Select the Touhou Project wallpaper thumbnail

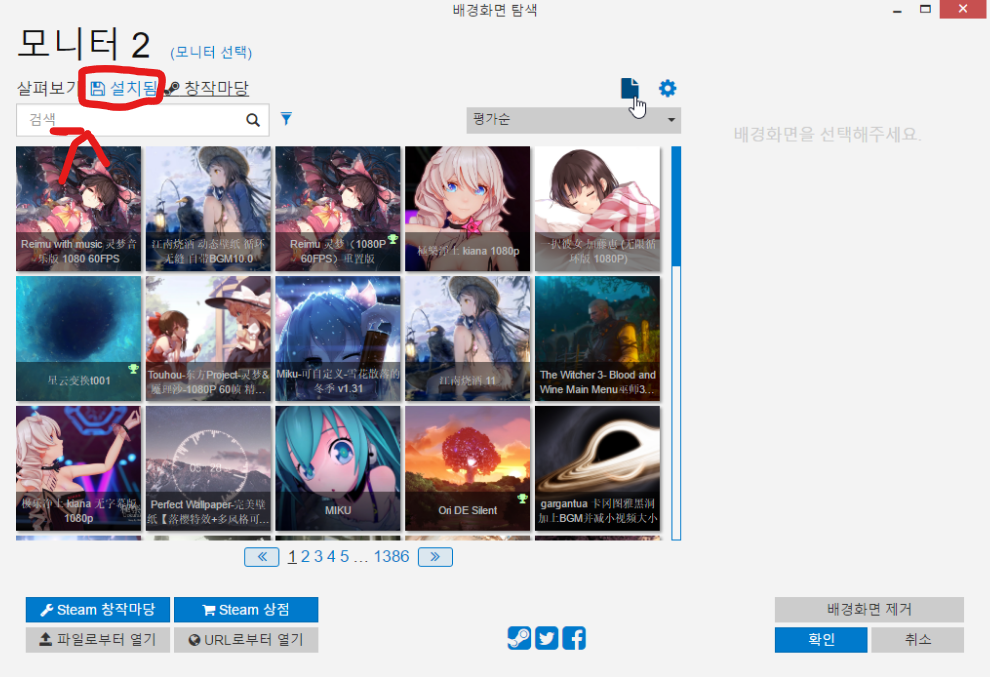tap(208, 338)
